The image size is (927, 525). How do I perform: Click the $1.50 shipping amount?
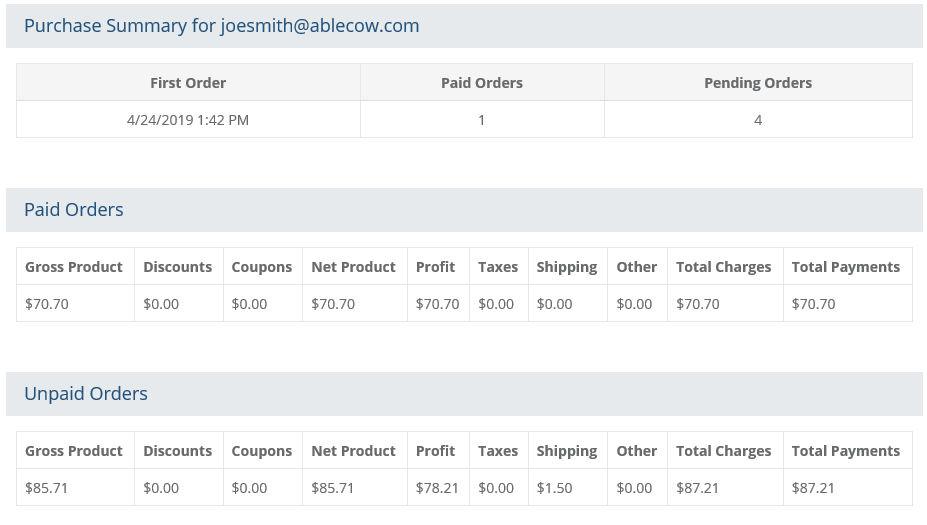pos(554,488)
